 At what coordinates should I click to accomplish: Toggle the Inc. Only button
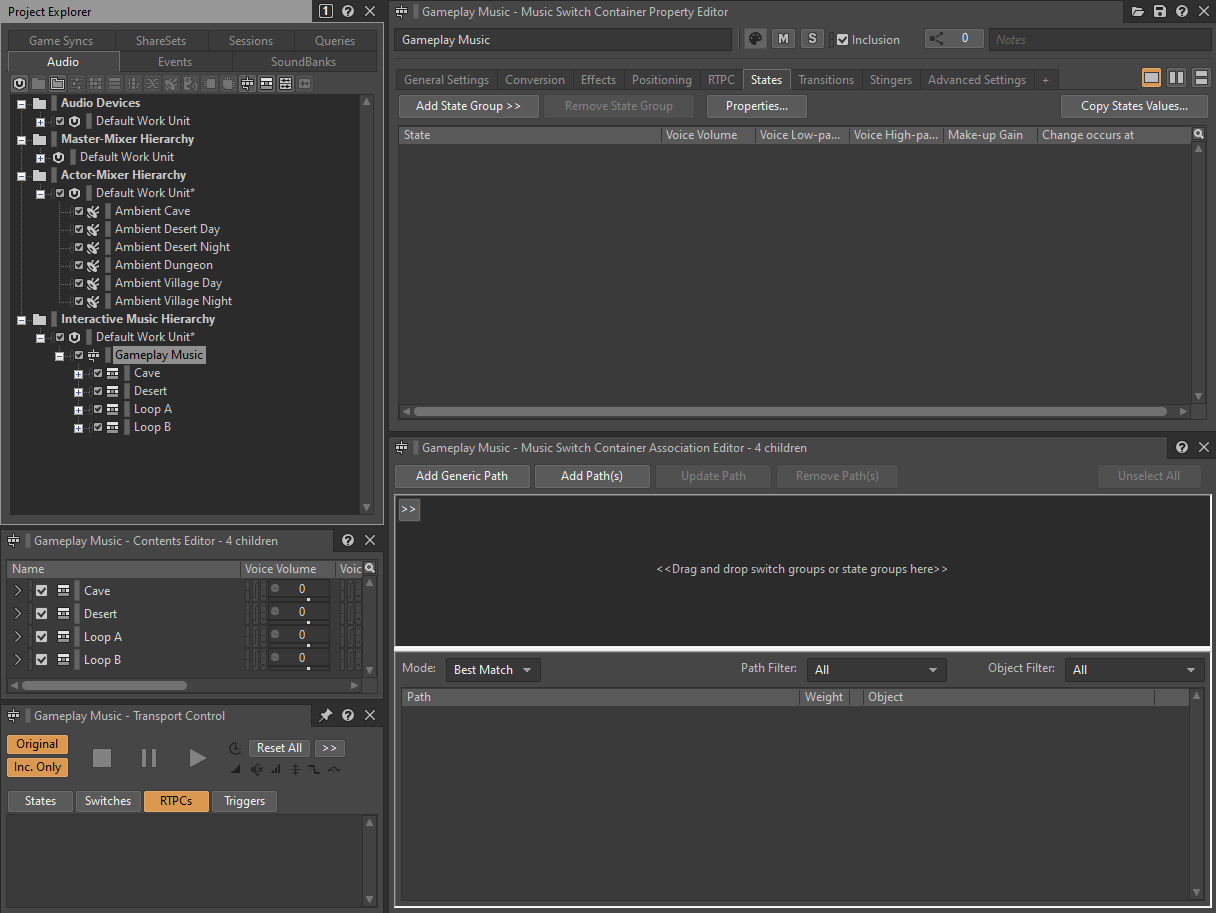(x=37, y=767)
